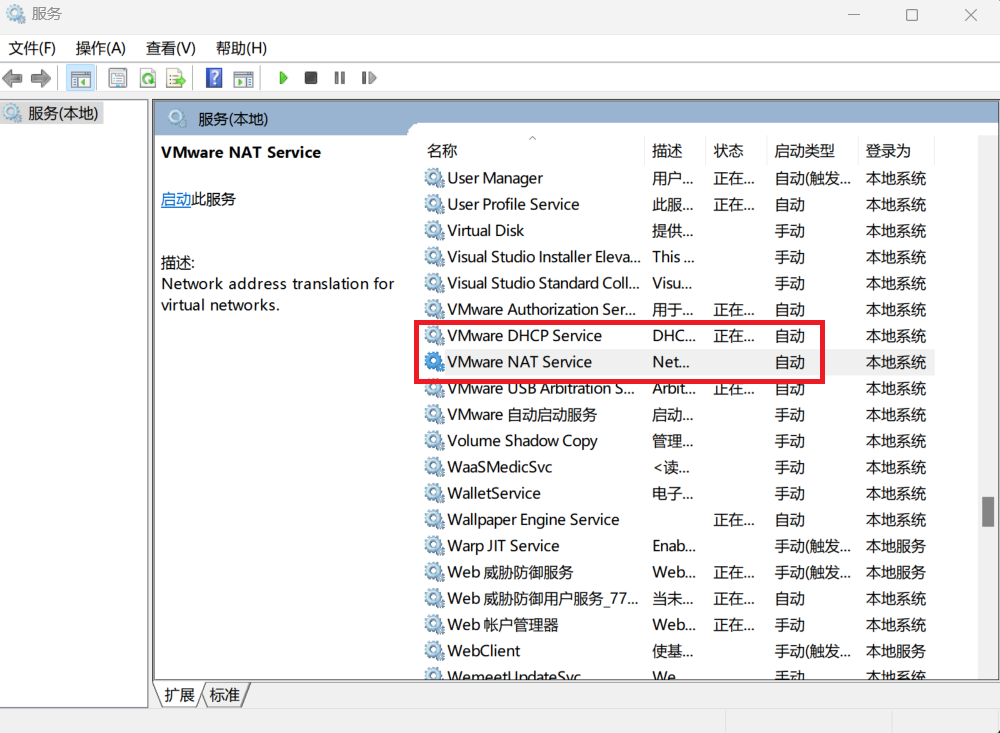This screenshot has height=733, width=1000.
Task: Toggle the show/hide action pane icon
Action: pos(244,78)
